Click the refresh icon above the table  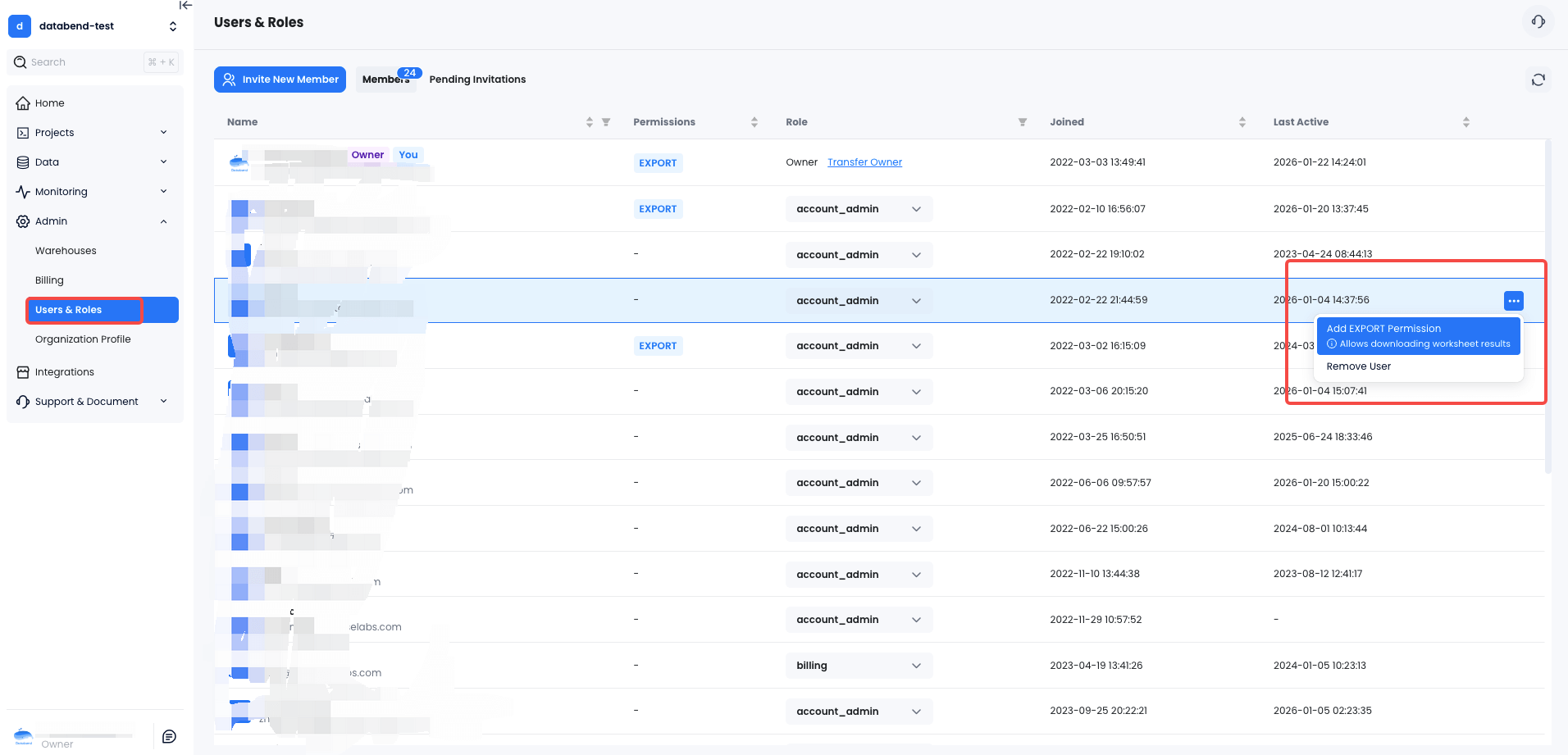(x=1538, y=80)
